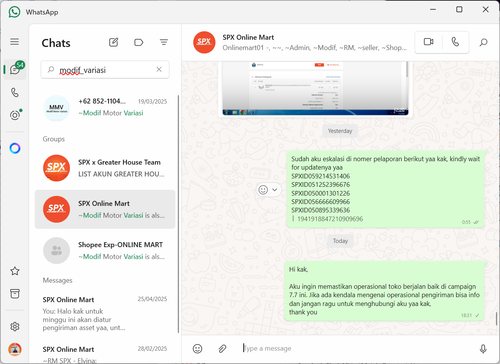The width and height of the screenshot is (500, 364).
Task: Close the WhatsApp window
Action: point(486,10)
